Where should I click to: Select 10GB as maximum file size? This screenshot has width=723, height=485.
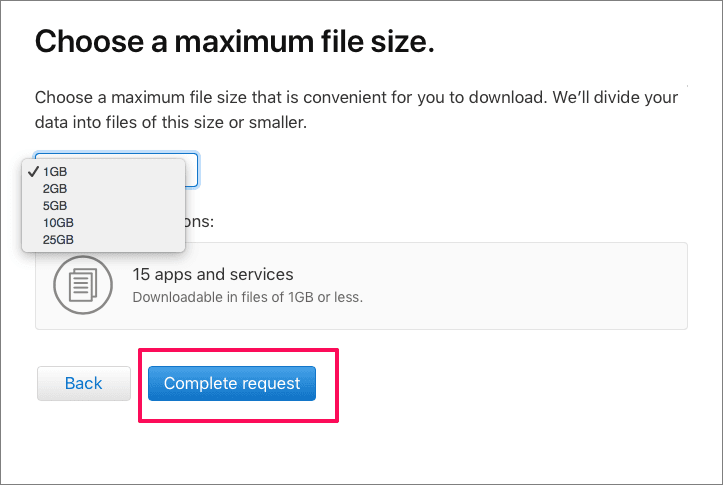point(59,222)
